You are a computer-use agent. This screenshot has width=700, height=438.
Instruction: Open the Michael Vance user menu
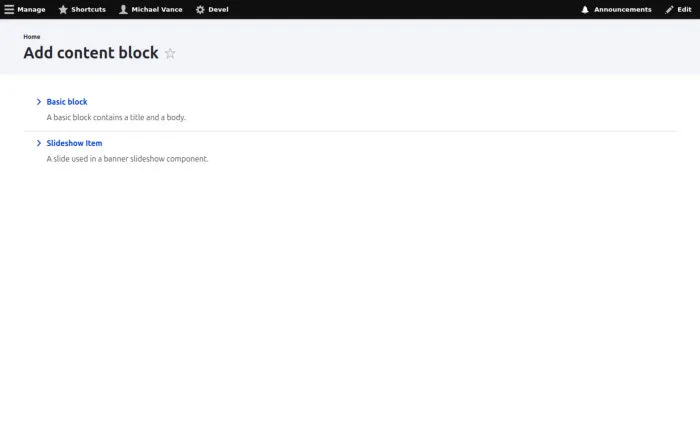tap(157, 9)
